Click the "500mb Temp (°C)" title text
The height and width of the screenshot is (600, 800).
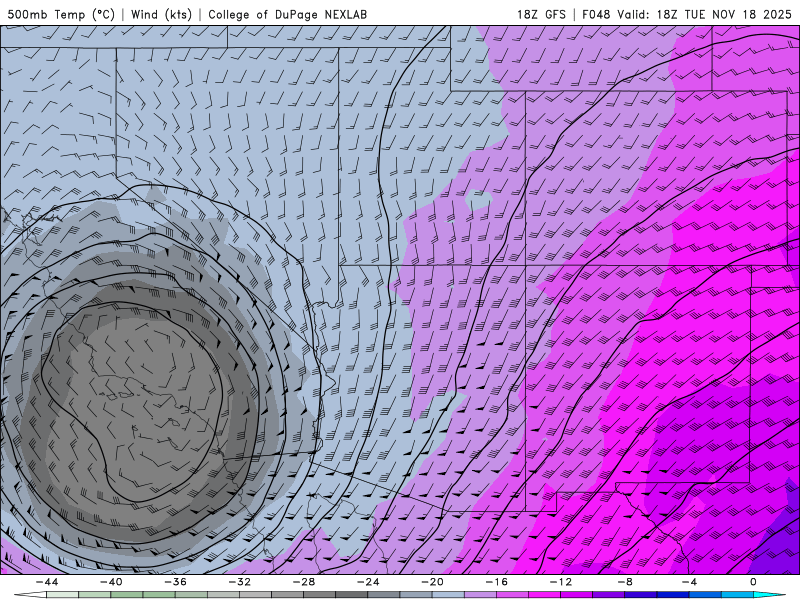tap(61, 15)
